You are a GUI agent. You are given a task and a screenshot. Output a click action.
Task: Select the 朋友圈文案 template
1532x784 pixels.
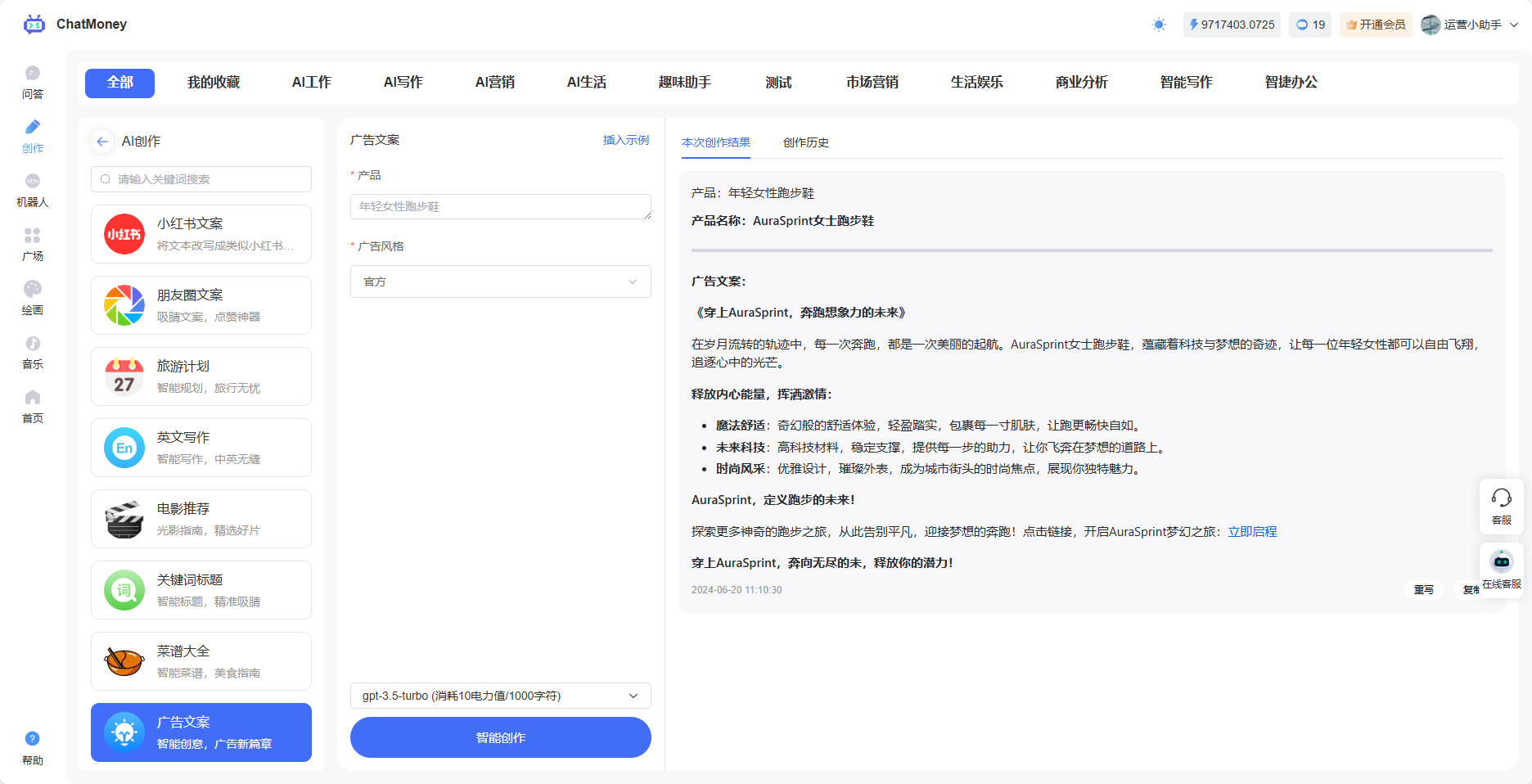coord(201,305)
